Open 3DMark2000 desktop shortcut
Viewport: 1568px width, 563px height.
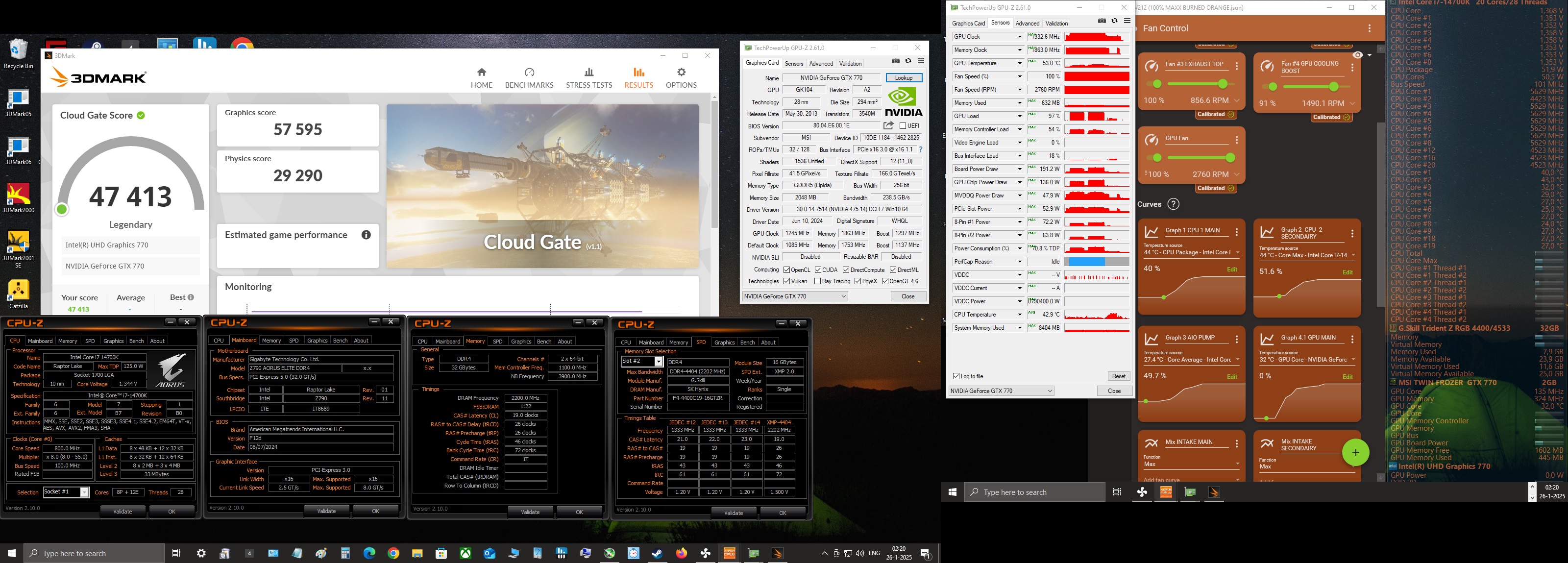tap(18, 198)
